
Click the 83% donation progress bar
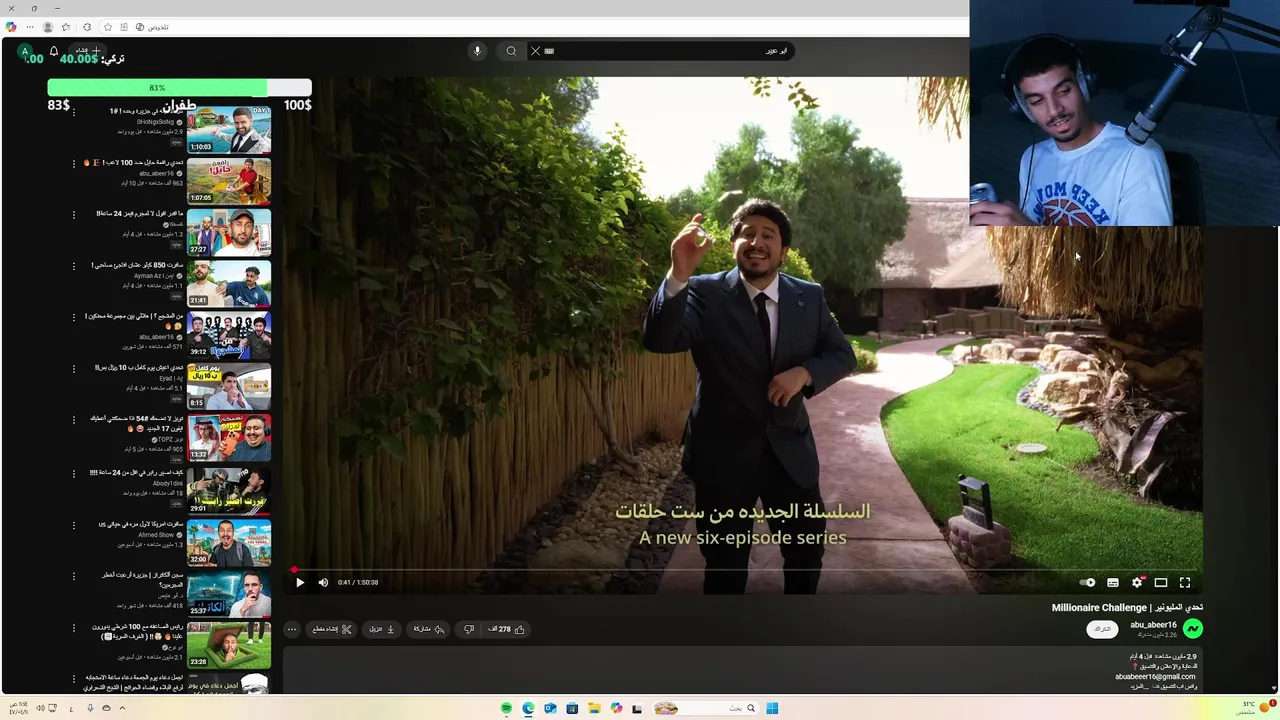(179, 87)
